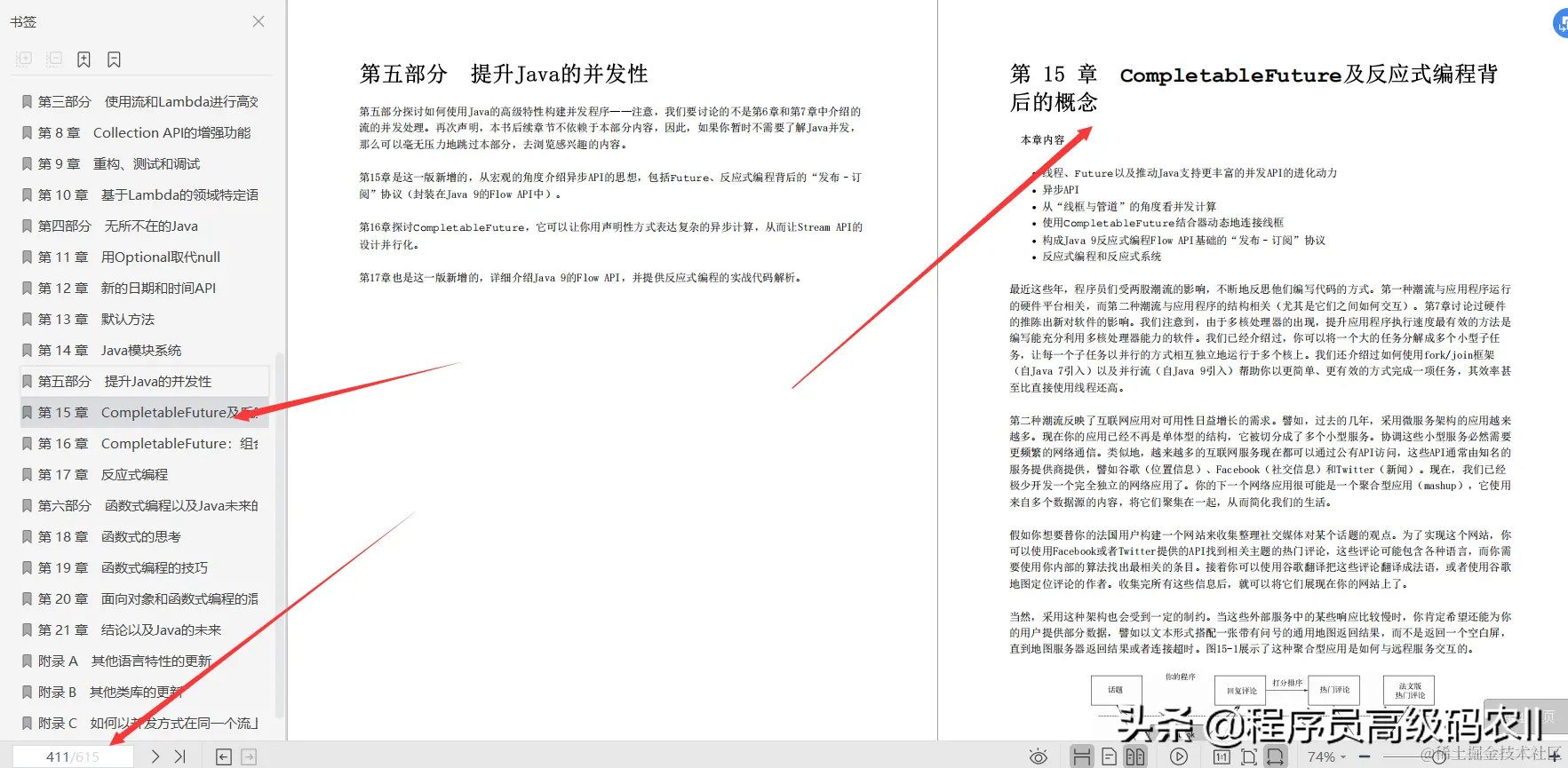Close the 书签 bookmarks panel
This screenshot has width=1568, height=768.
click(259, 21)
